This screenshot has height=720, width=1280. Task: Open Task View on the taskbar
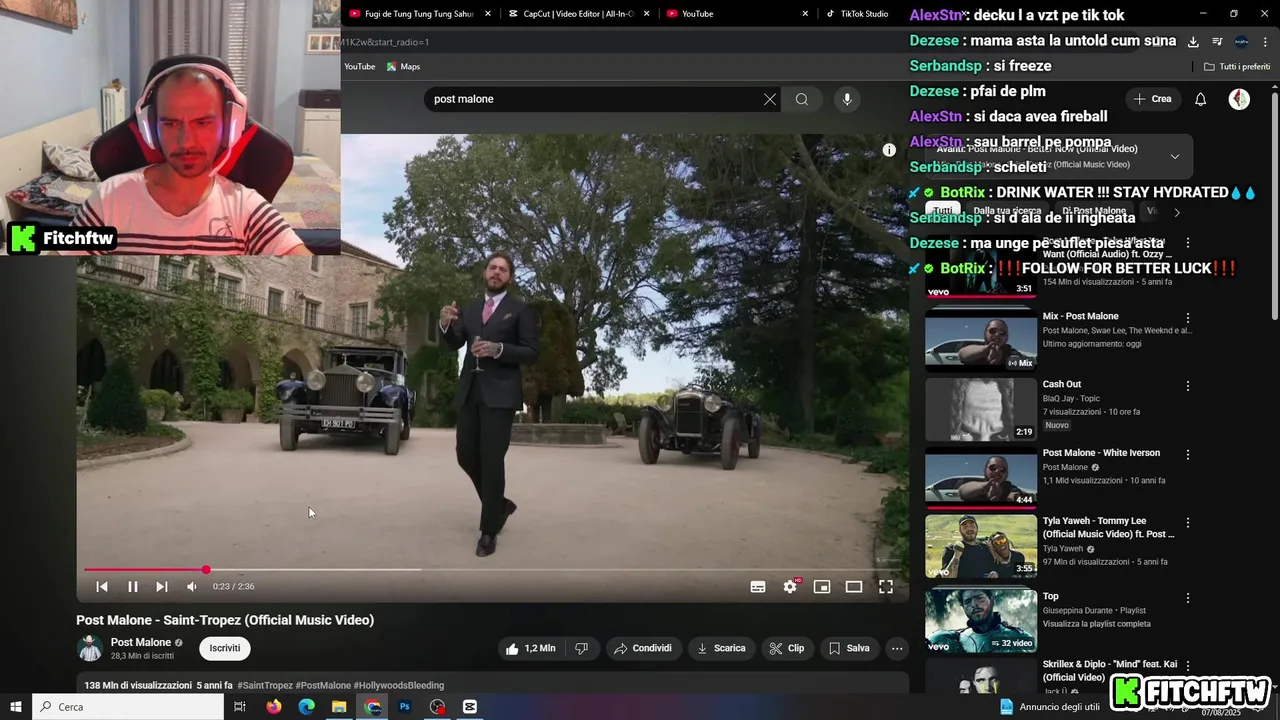[x=240, y=707]
